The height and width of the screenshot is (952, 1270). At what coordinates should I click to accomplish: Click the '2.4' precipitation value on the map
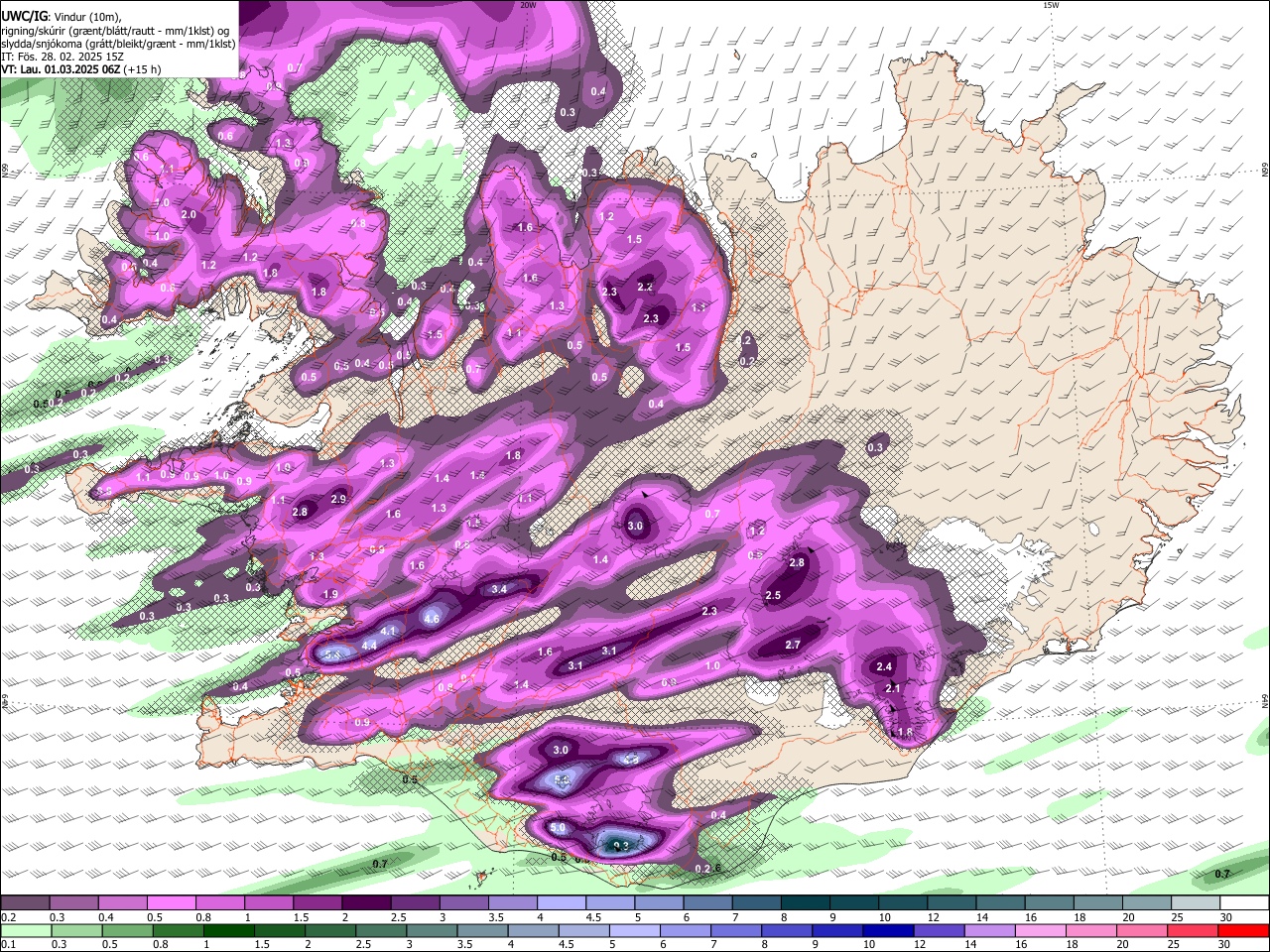[x=884, y=666]
